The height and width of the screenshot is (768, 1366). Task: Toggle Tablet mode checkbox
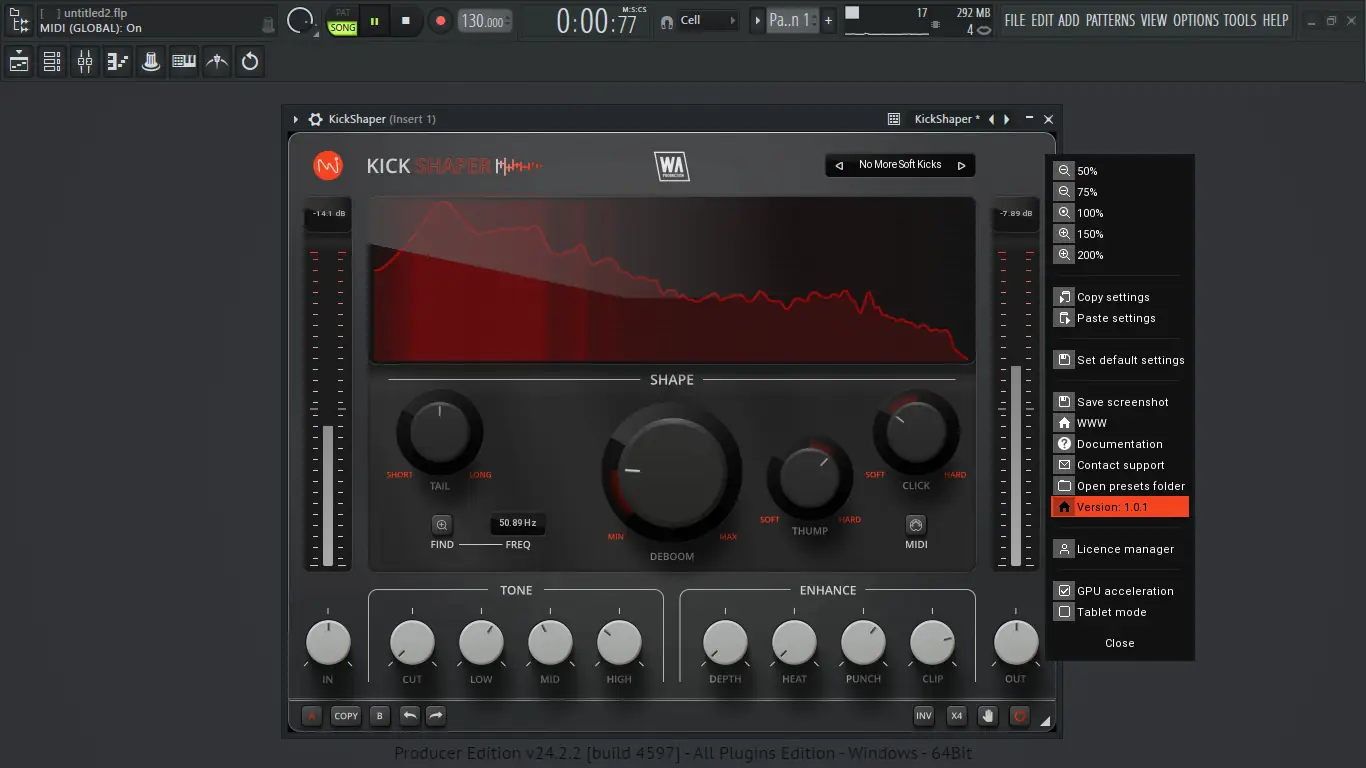tap(1064, 612)
